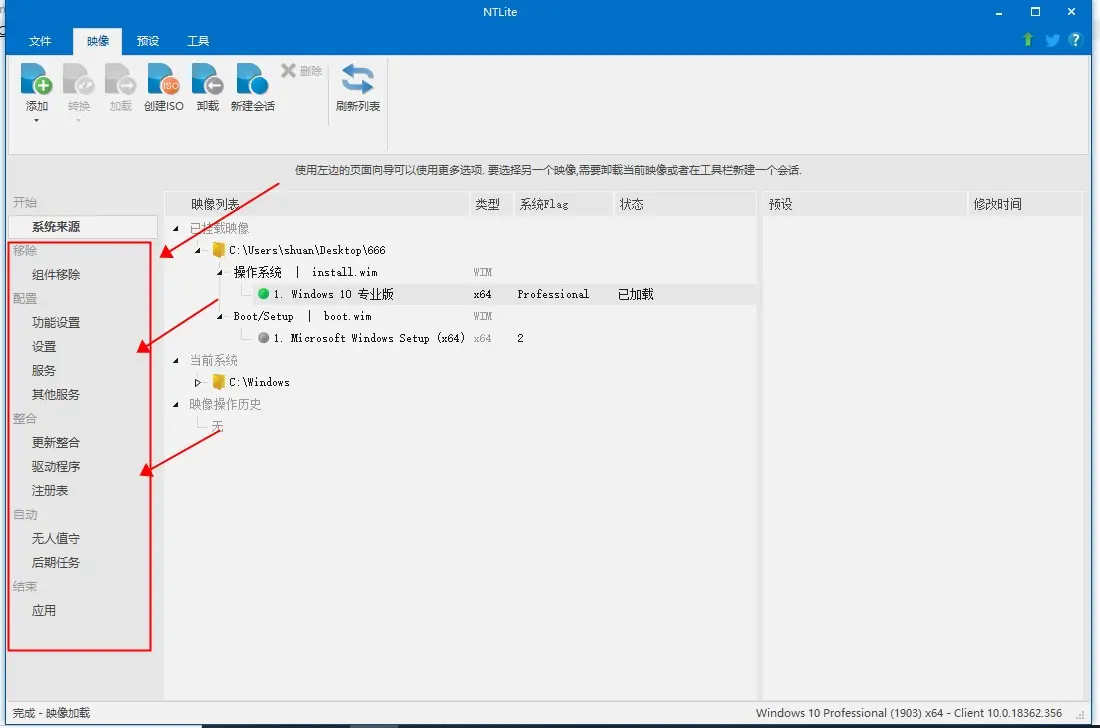Select the Windows 10 专业版 image row
The height and width of the screenshot is (728, 1100).
point(462,294)
